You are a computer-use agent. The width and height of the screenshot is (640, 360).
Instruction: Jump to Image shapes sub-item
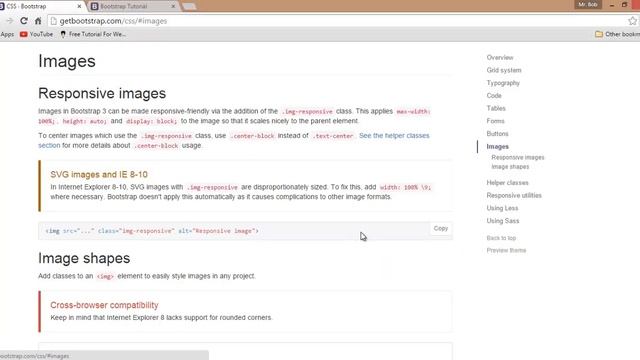510,167
